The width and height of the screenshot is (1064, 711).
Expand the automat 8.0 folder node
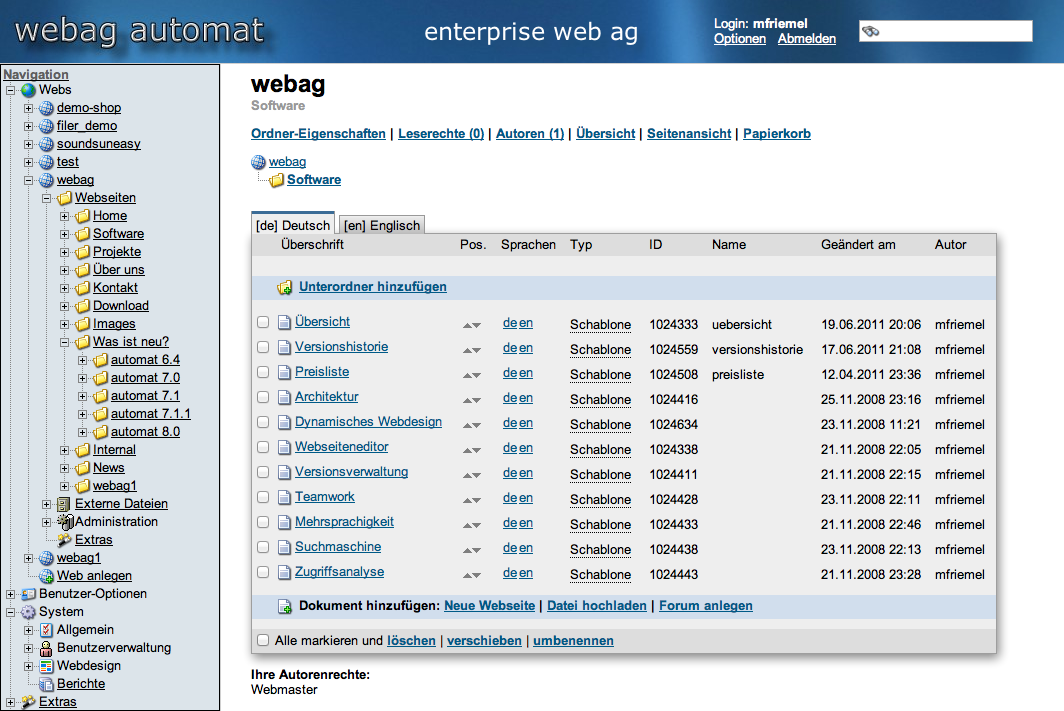pos(83,432)
